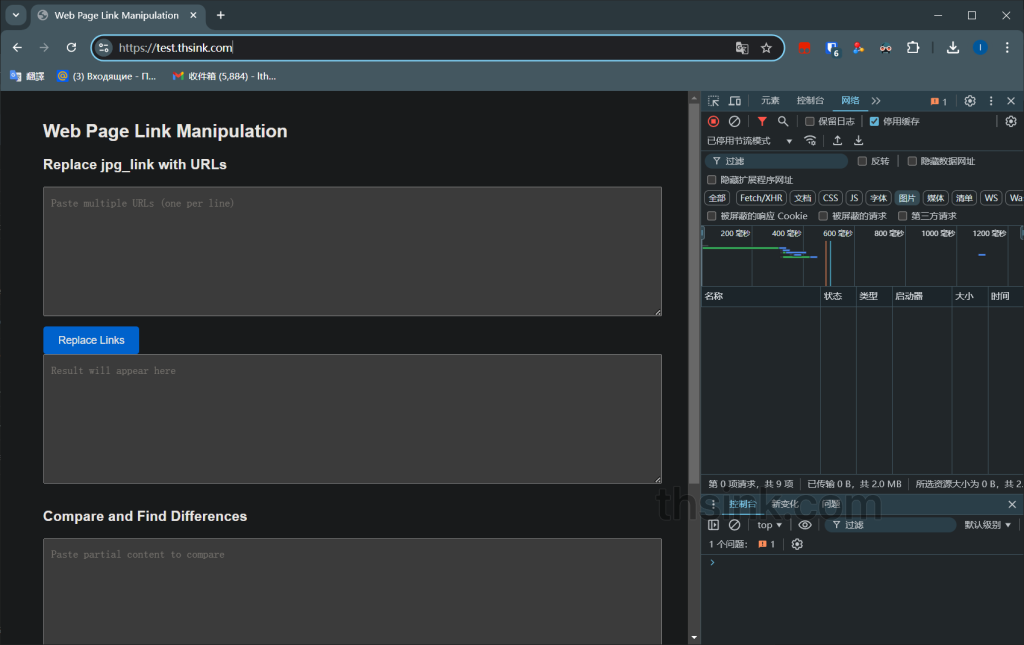
Task: Bookmark this page with the star icon
Action: coord(766,47)
